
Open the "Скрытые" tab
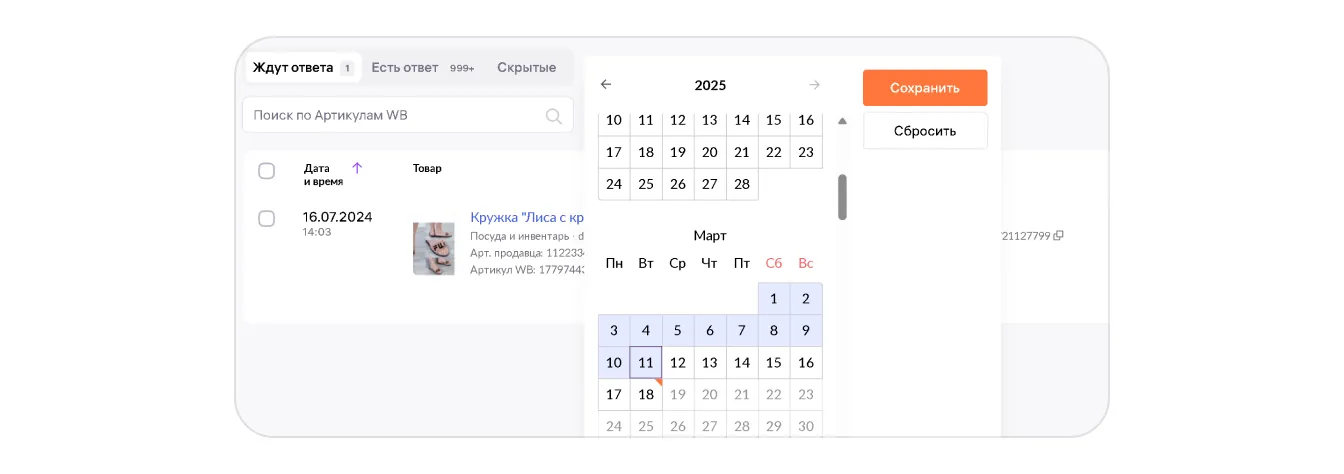click(x=526, y=68)
